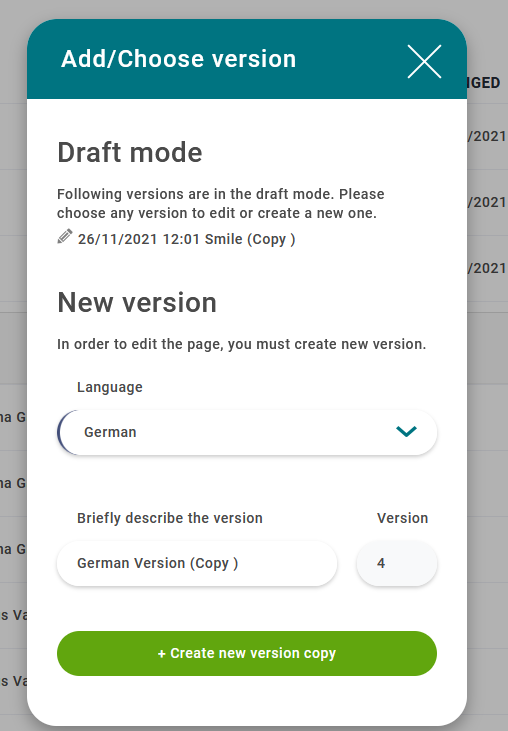Open the Language dropdown showing German
This screenshot has height=731, width=508.
[x=247, y=432]
